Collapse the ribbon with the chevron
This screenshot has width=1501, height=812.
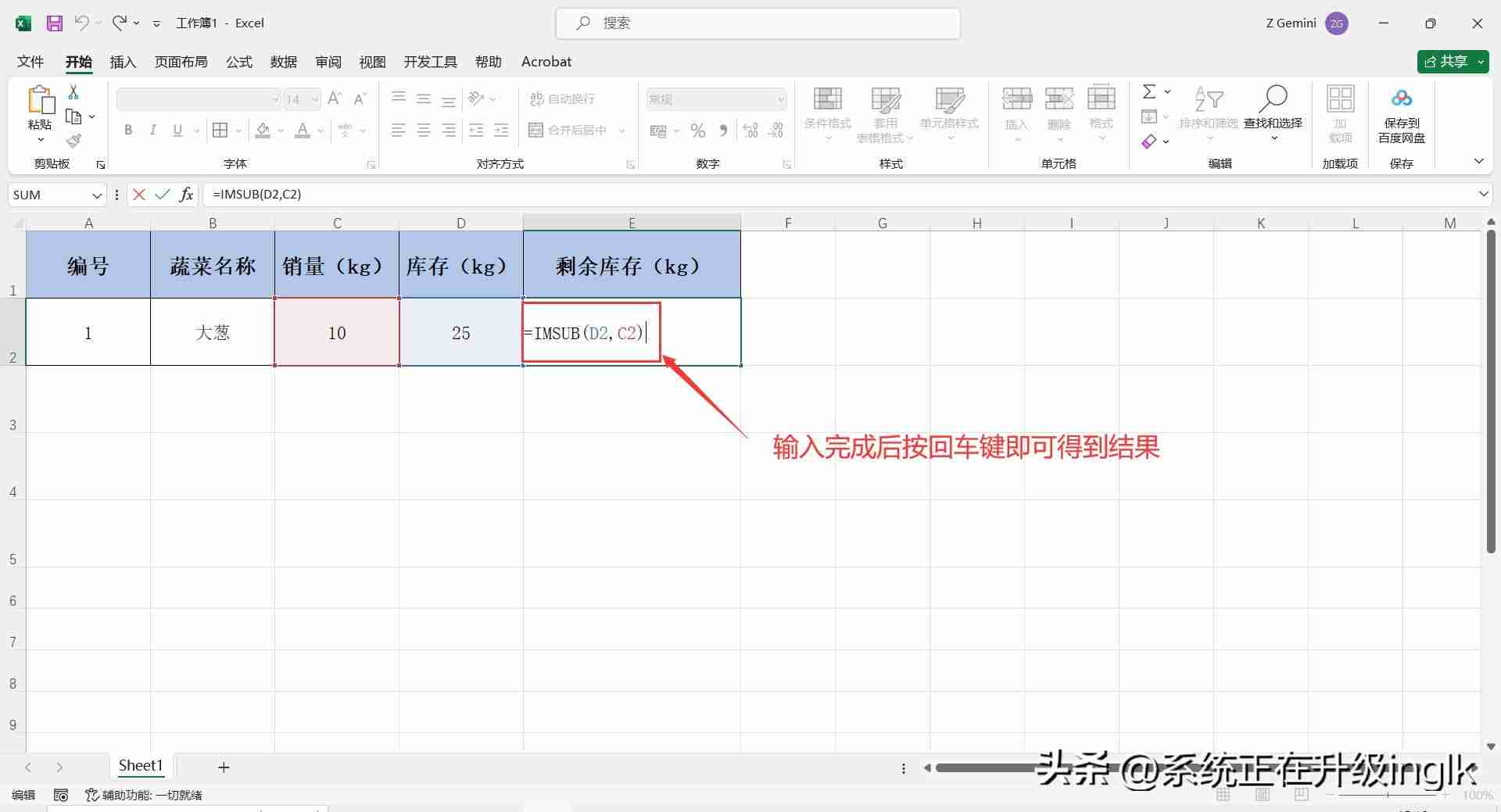[1478, 161]
